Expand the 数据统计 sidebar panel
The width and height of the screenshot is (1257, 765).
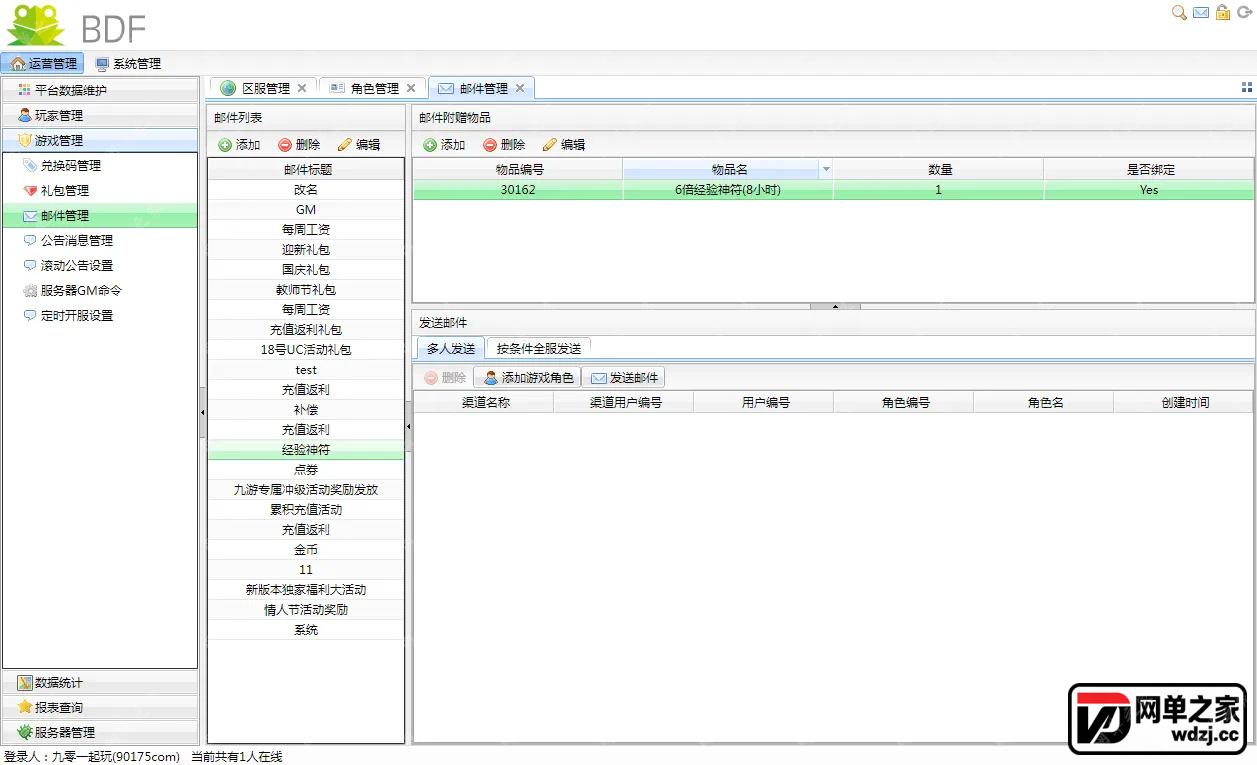pos(100,683)
